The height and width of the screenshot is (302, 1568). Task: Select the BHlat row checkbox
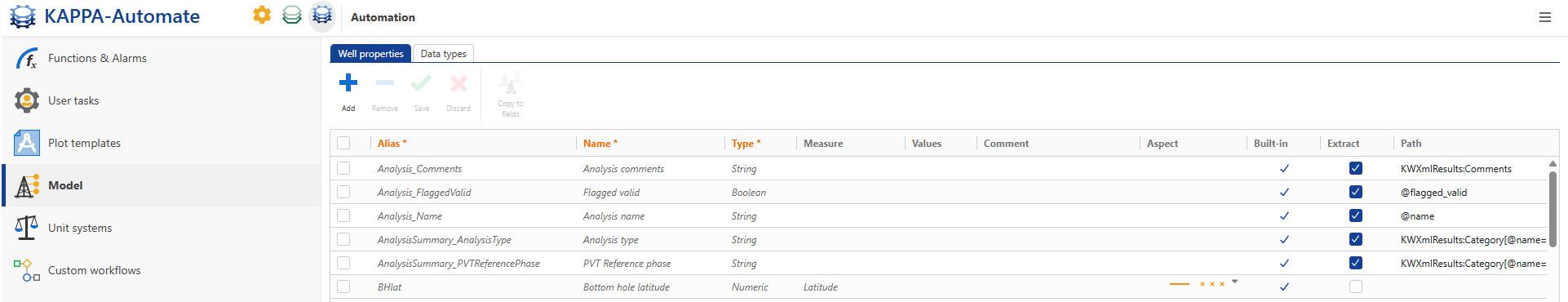tap(343, 286)
